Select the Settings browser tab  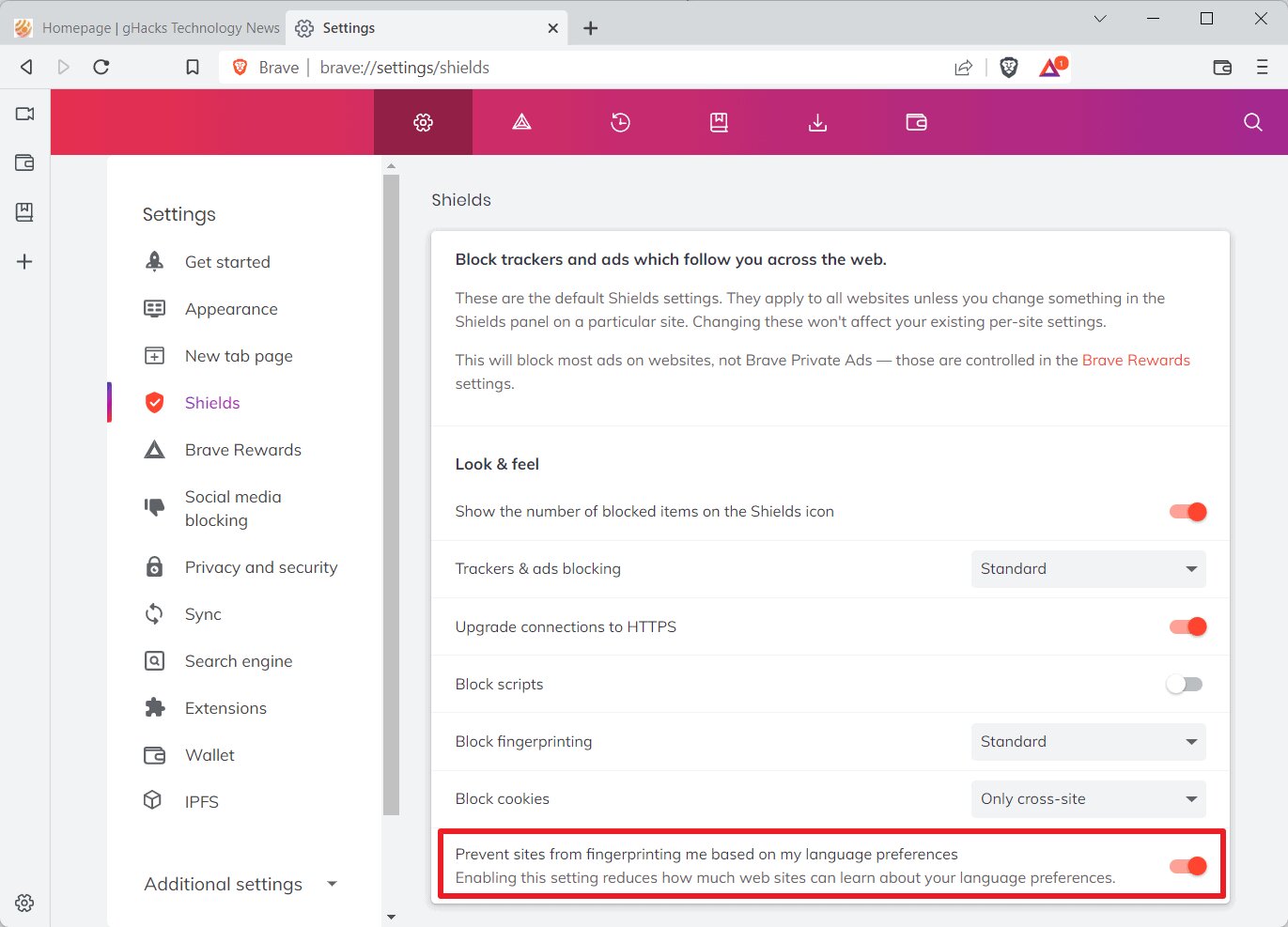coord(427,28)
